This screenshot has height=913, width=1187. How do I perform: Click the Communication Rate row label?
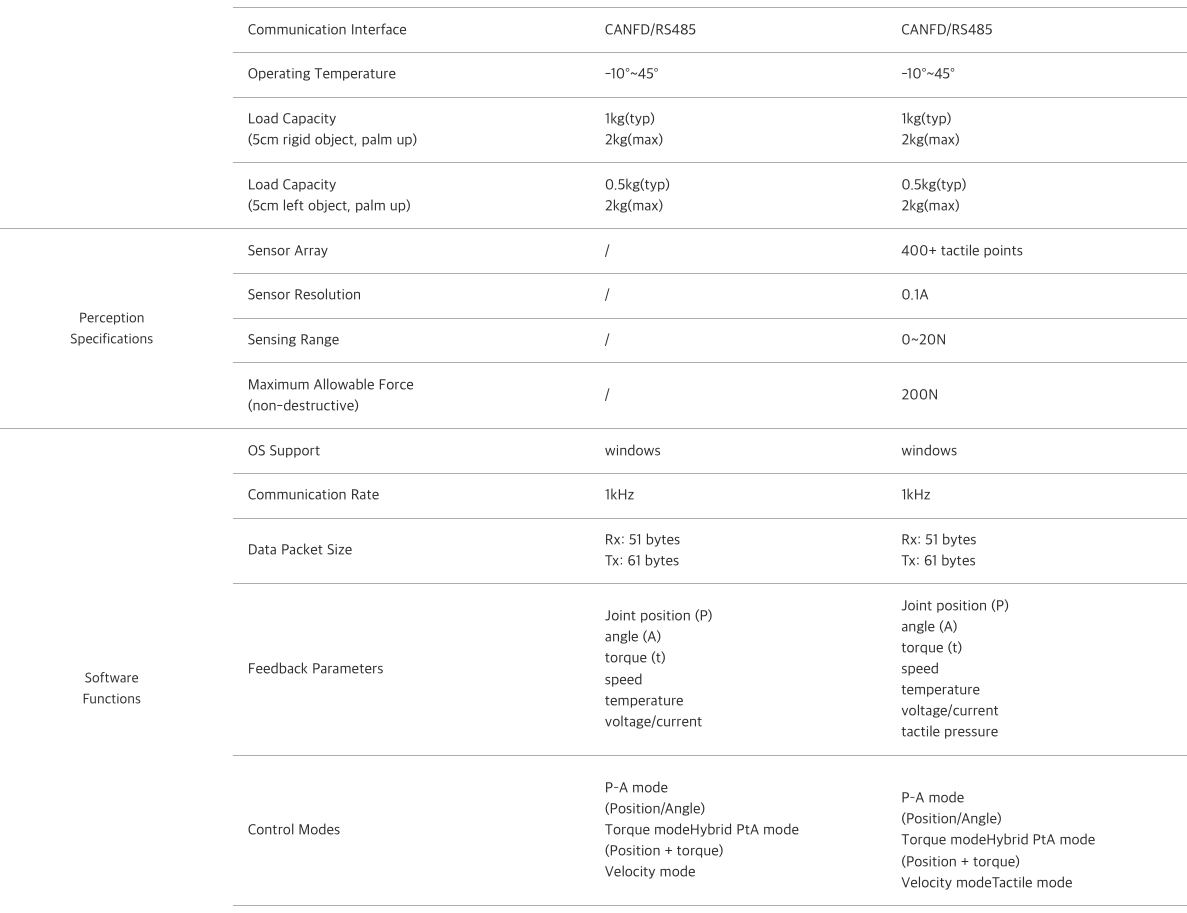[313, 495]
